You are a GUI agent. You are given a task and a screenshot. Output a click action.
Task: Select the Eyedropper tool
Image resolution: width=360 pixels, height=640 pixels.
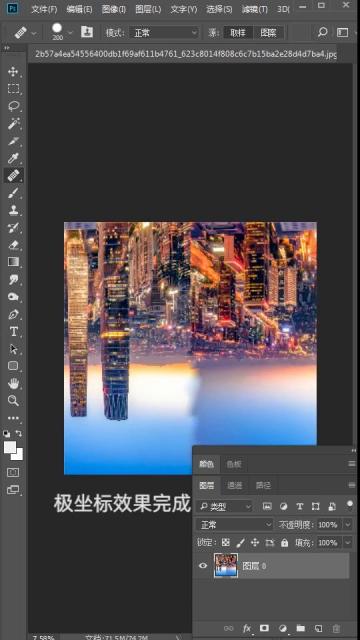click(13, 158)
